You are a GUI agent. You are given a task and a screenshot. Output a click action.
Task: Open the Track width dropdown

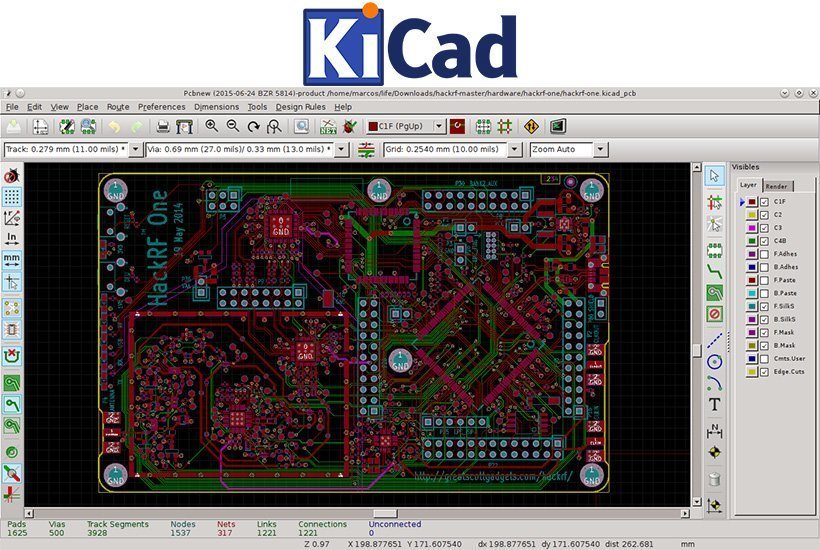[135, 150]
